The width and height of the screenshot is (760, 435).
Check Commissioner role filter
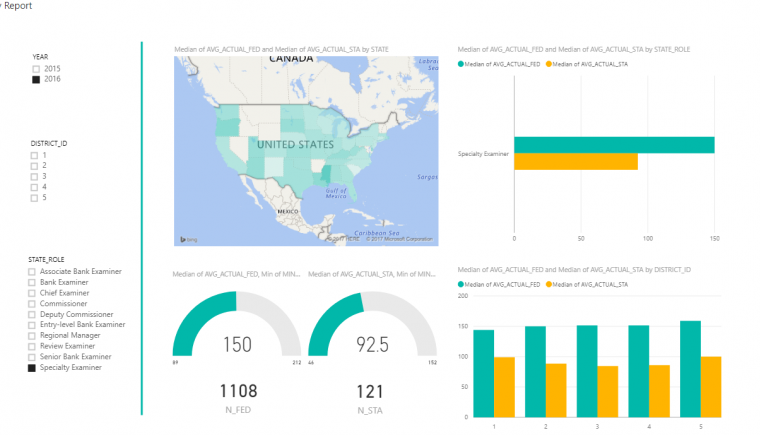[32, 304]
